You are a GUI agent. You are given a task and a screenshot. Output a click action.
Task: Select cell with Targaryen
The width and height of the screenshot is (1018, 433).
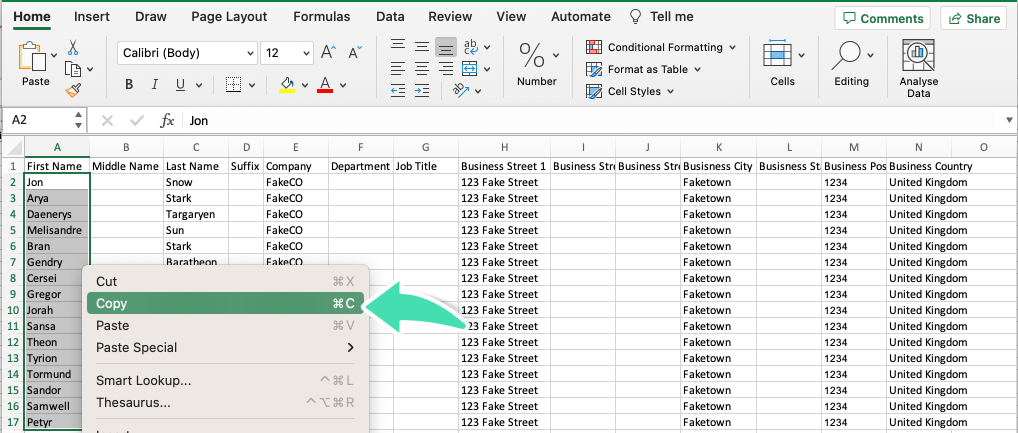coord(196,214)
